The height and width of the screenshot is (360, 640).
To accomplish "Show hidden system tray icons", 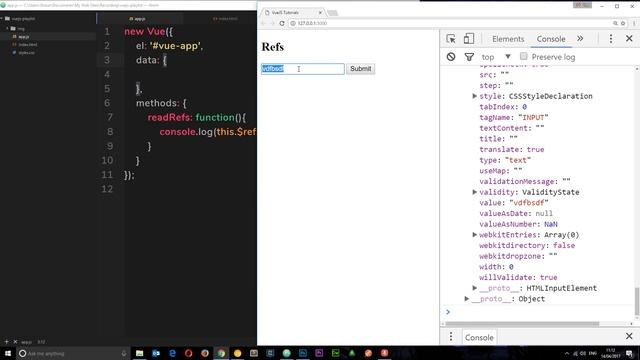I will (x=567, y=353).
